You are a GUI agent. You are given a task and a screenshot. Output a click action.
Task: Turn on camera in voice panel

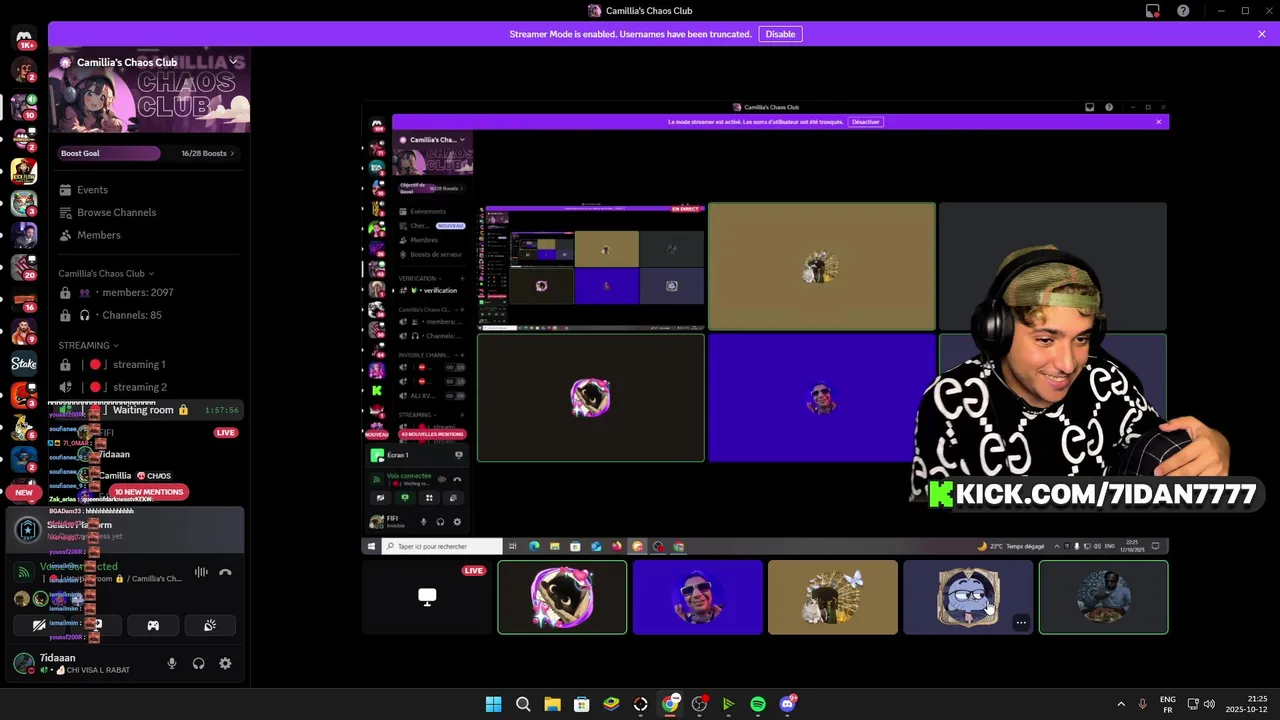click(39, 625)
